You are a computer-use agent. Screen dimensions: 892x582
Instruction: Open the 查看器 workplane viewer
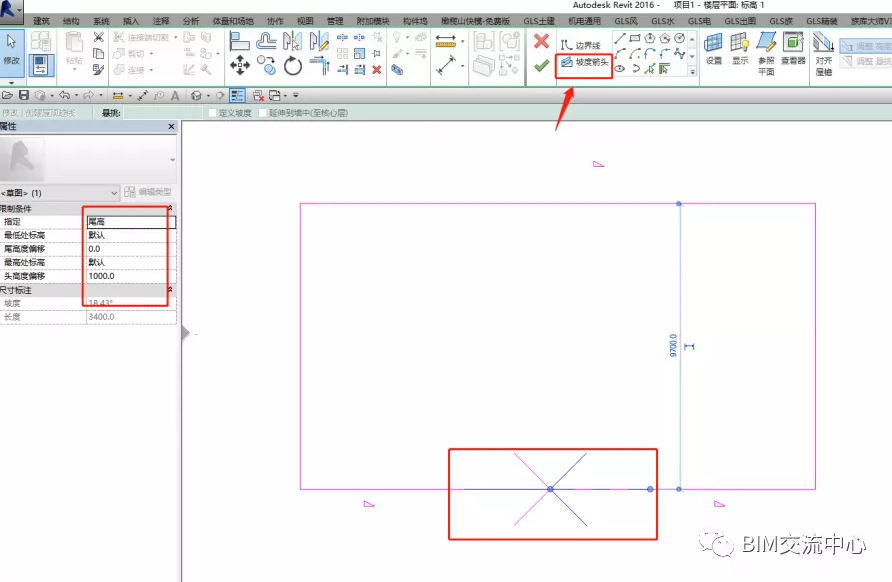point(792,49)
